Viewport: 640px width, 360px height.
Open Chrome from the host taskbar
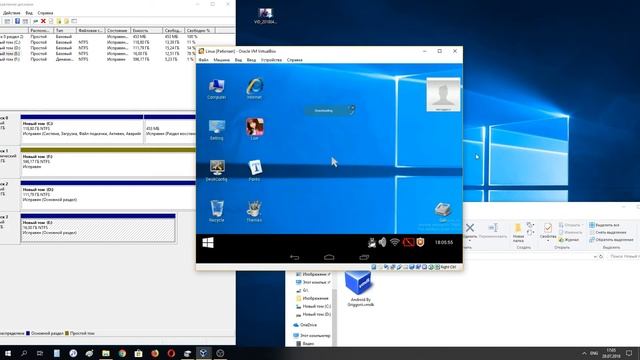122,353
